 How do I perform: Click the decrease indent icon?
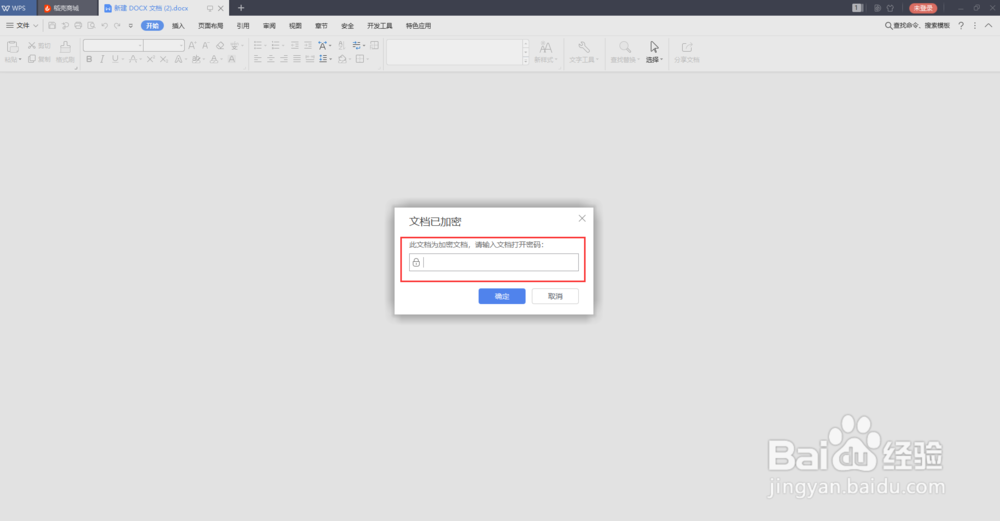[295, 45]
